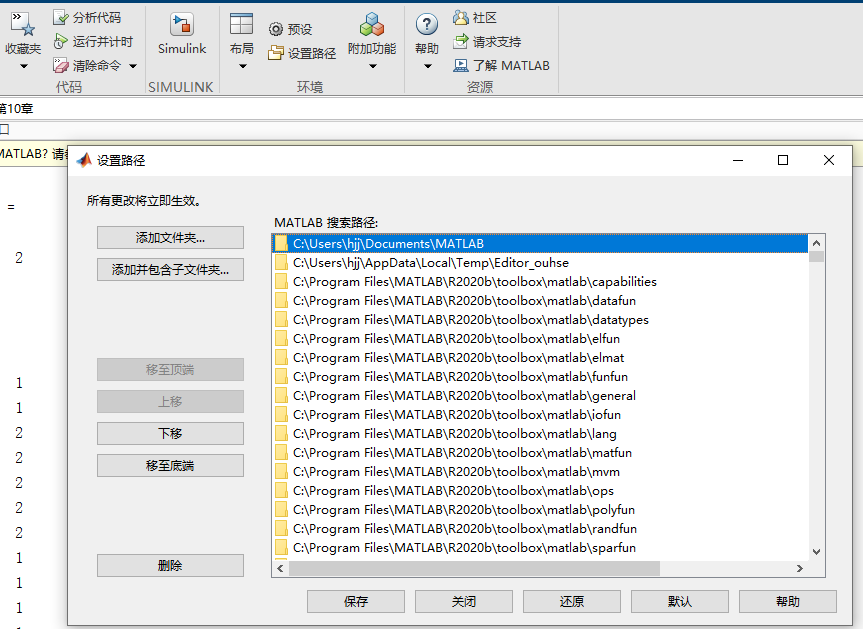Move selected path down with 下移 button

(x=170, y=433)
